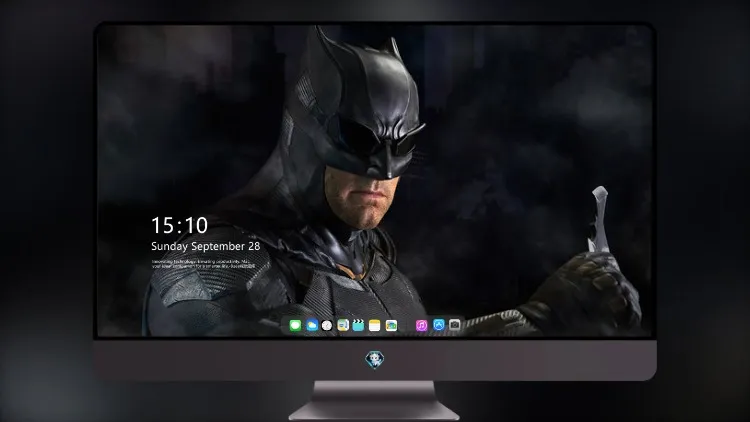Open the Weather app in dock
Screen dimensions: 750x422
point(312,326)
